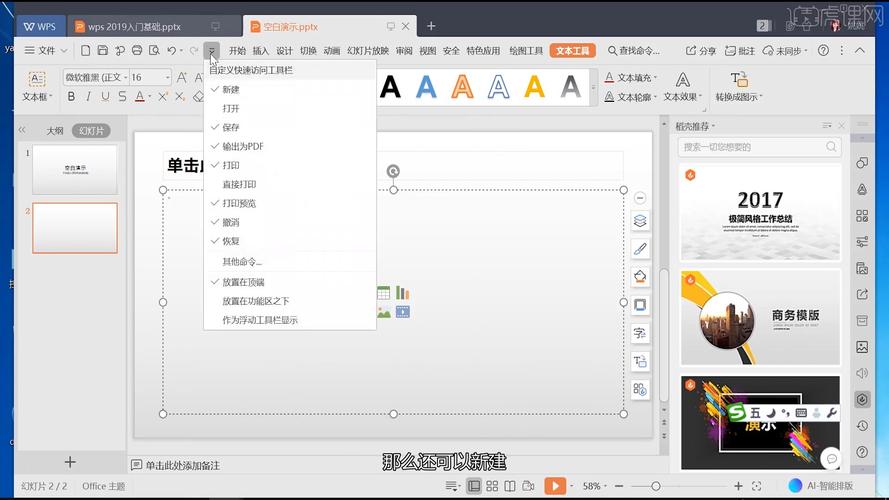
Task: Click the insert table placeholder icon
Action: point(384,293)
